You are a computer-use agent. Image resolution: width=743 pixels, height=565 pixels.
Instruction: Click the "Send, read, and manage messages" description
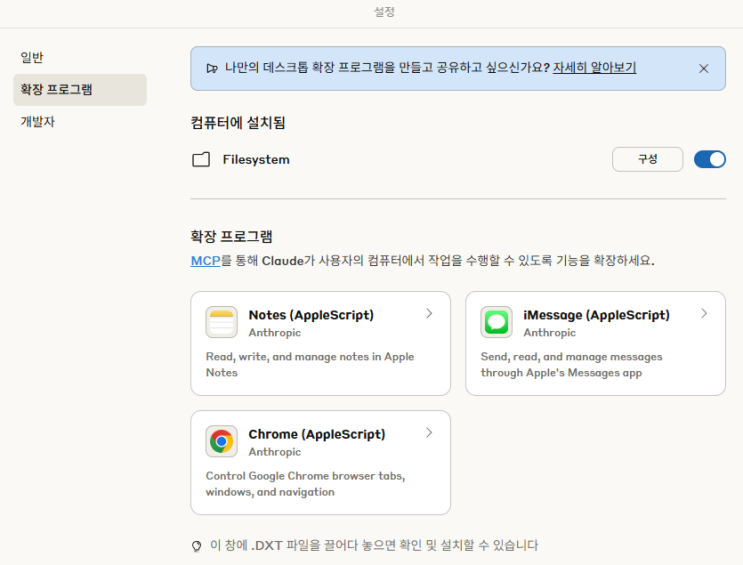[x=571, y=365]
